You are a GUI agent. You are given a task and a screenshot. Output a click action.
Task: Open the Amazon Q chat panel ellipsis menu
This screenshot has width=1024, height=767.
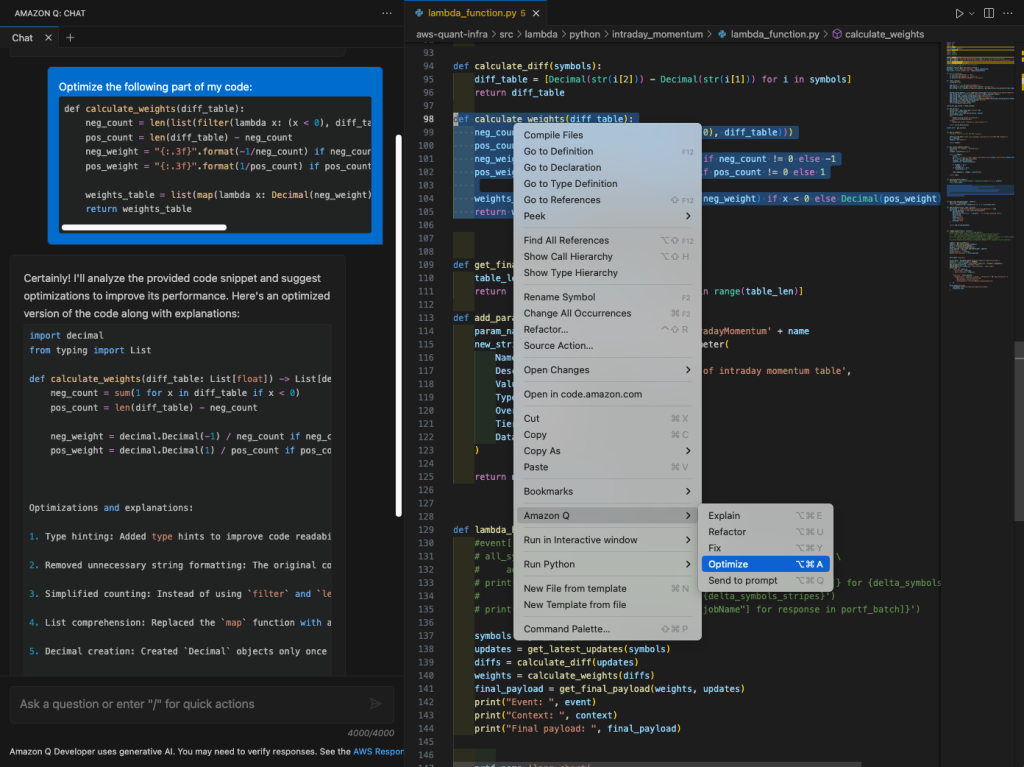(386, 12)
